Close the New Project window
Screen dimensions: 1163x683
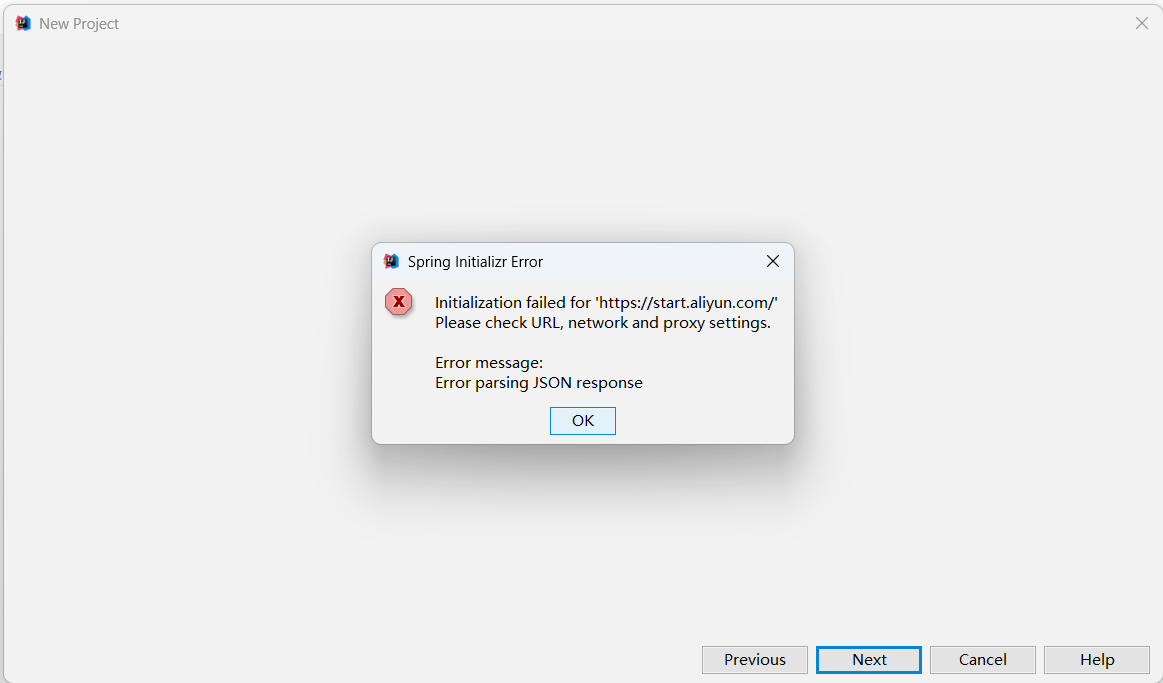[x=1141, y=23]
